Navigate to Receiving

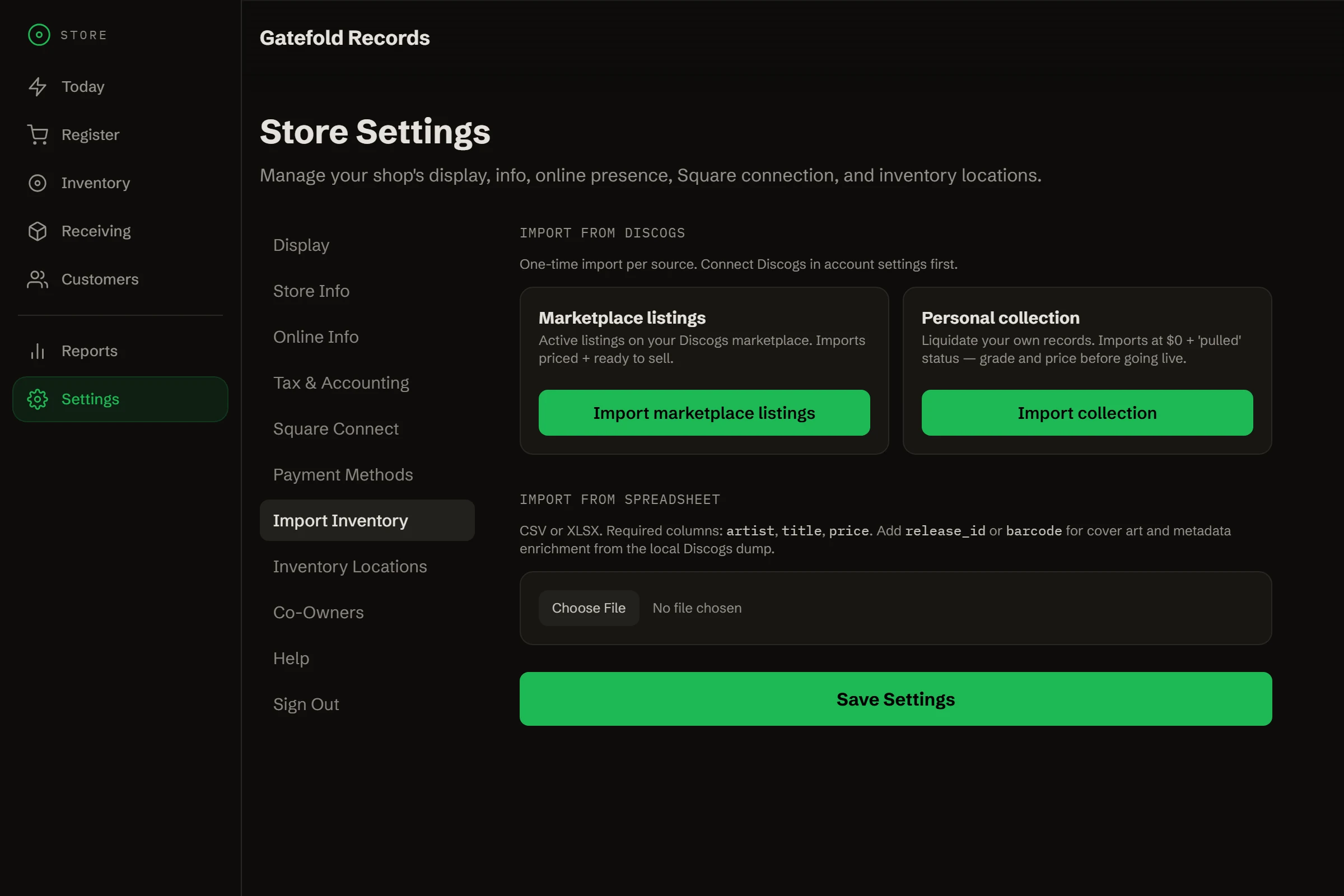click(x=120, y=231)
